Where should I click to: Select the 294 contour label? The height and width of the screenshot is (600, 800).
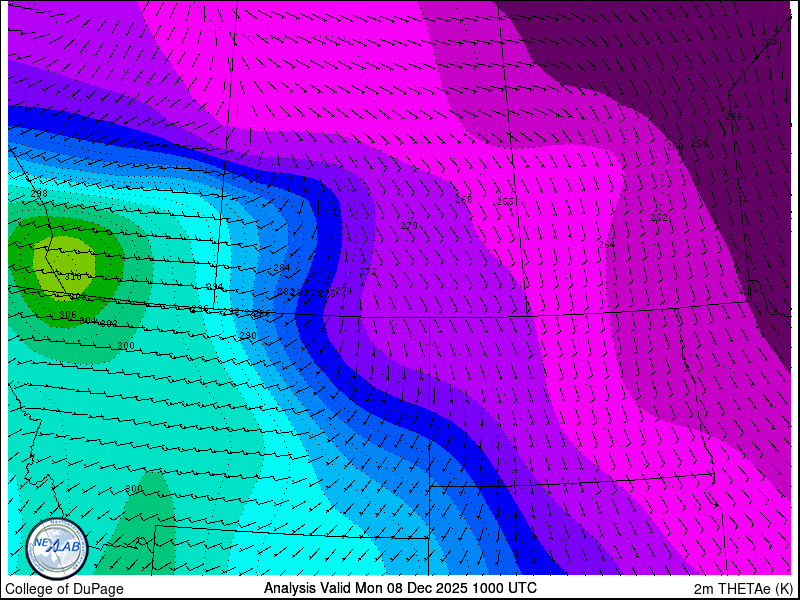tap(215, 287)
